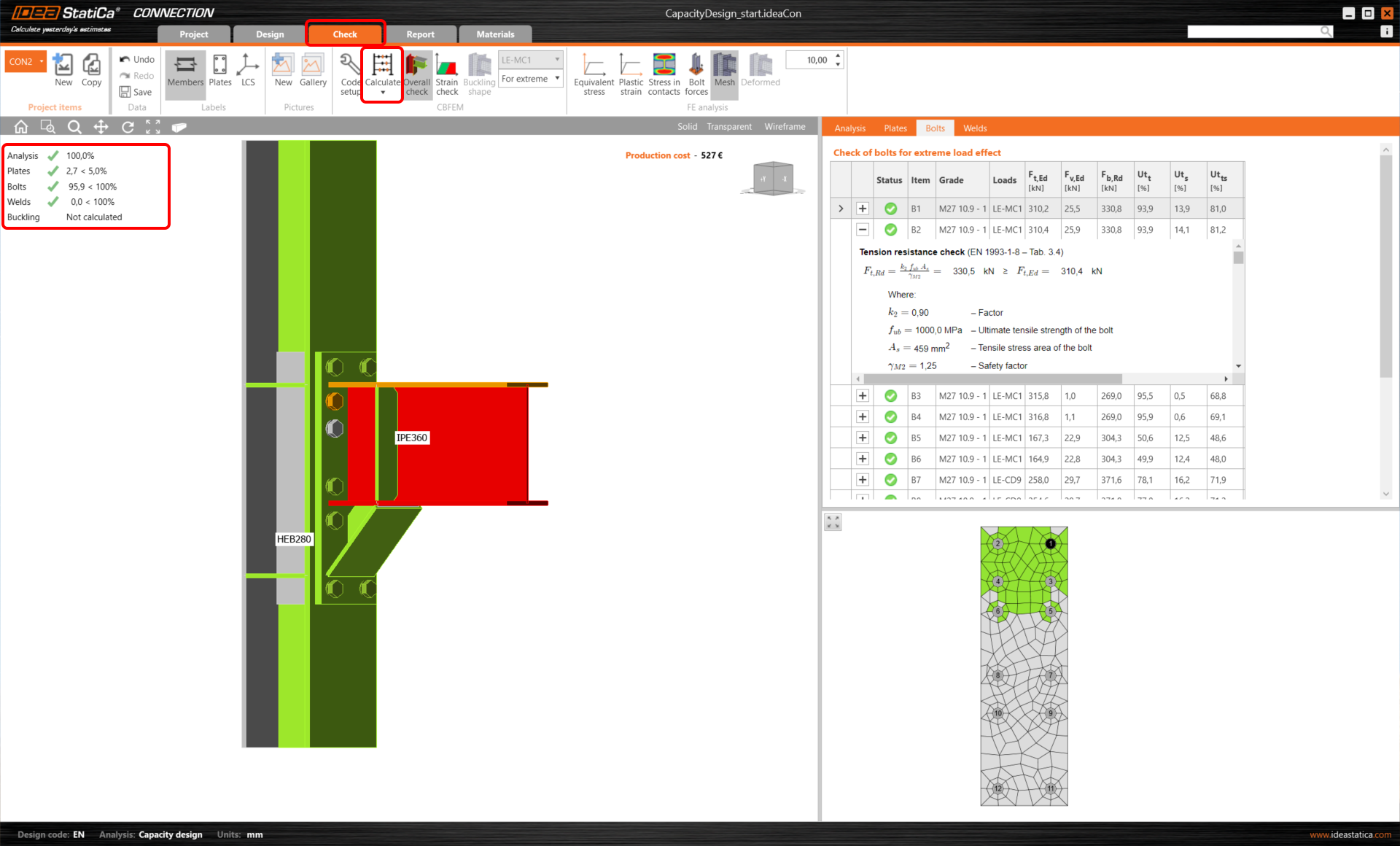This screenshot has width=1400, height=846.
Task: Select the Strain check icon
Action: point(446,67)
